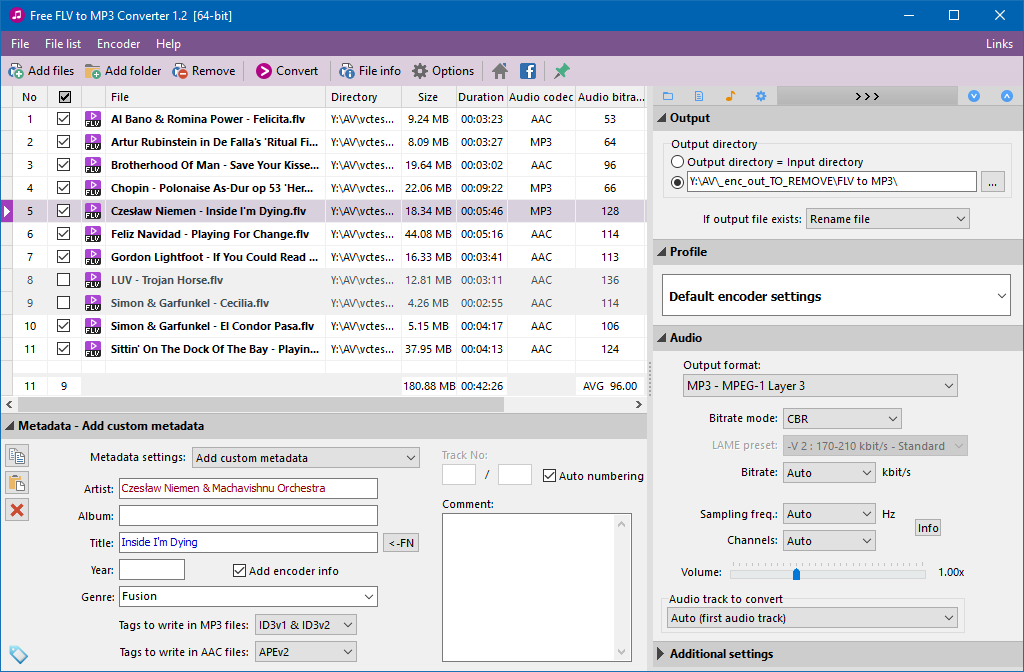This screenshot has height=672, width=1024.
Task: Click the copy metadata icon
Action: [17, 456]
